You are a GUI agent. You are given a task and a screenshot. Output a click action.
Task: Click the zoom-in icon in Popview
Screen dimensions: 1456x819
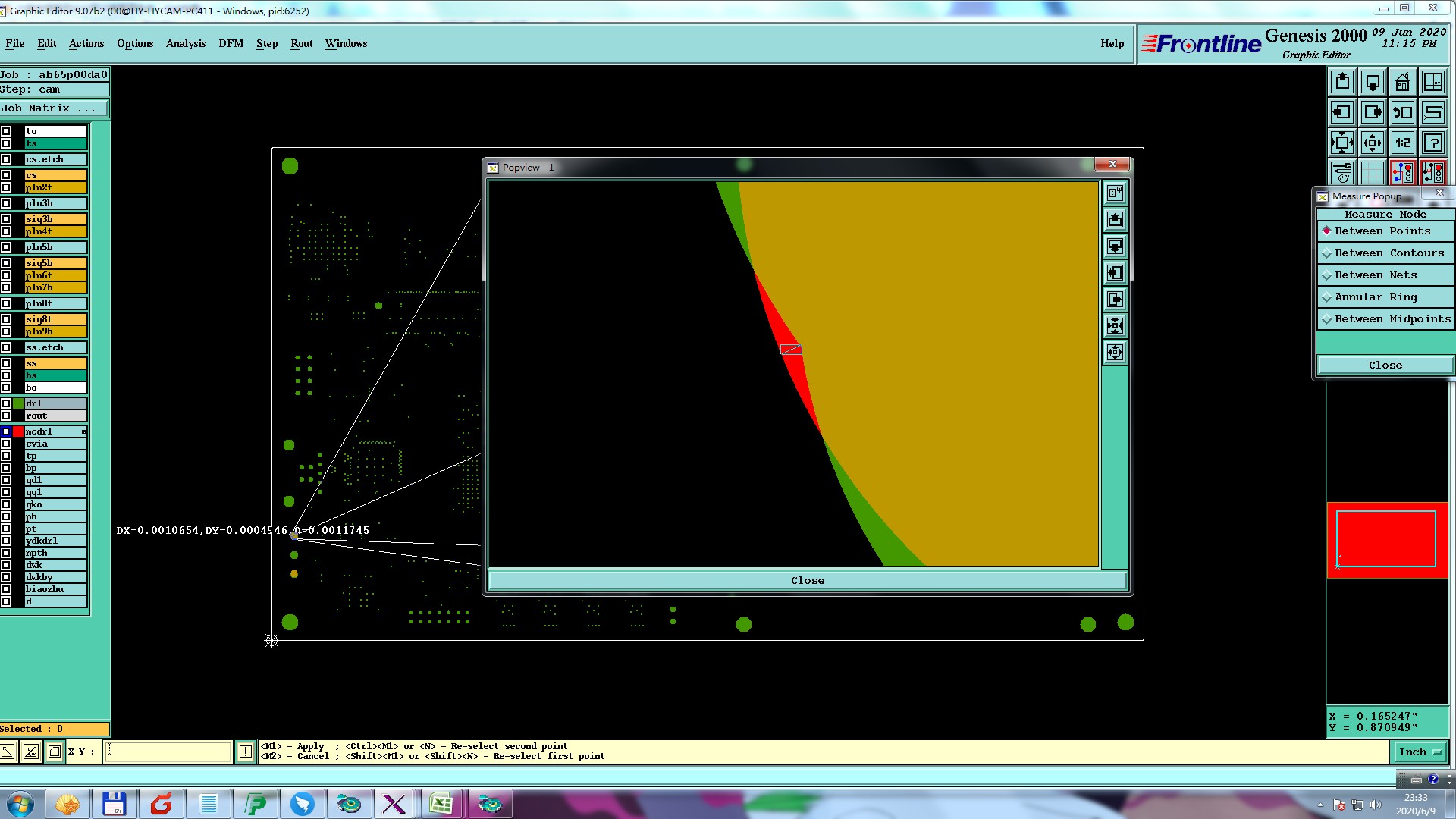(x=1115, y=325)
